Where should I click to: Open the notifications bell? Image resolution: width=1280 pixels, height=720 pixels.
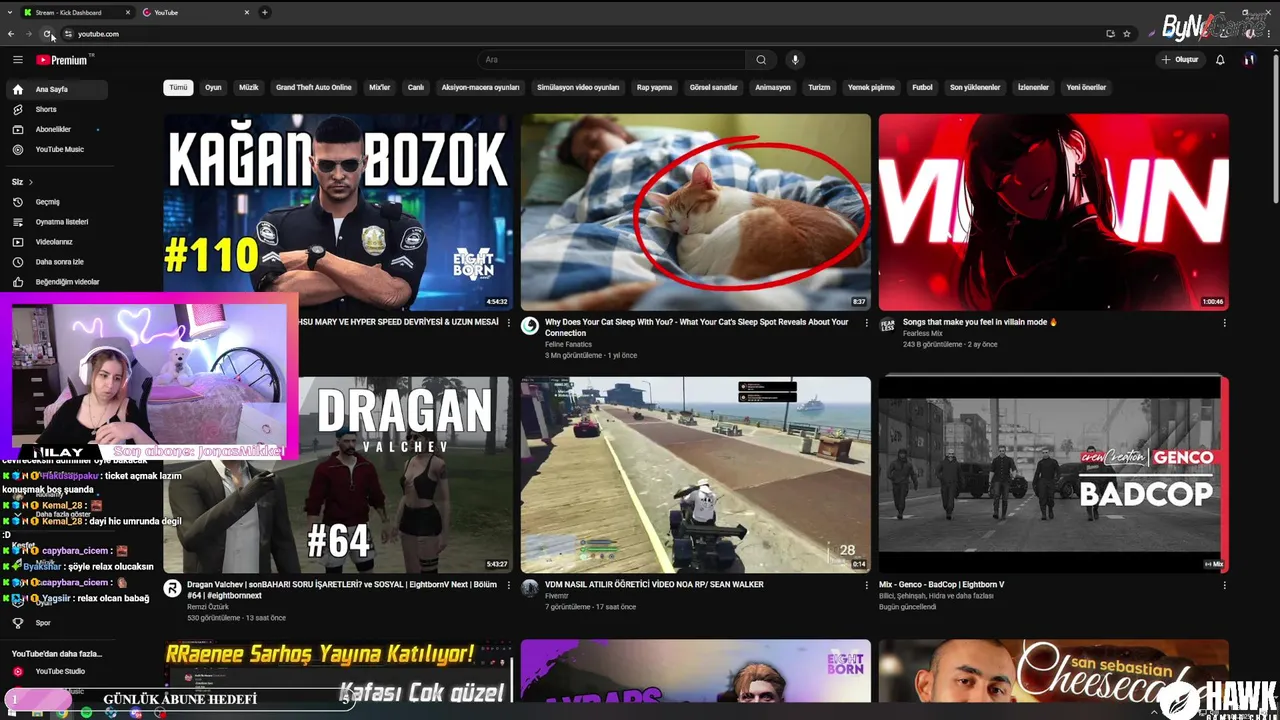coord(1220,60)
